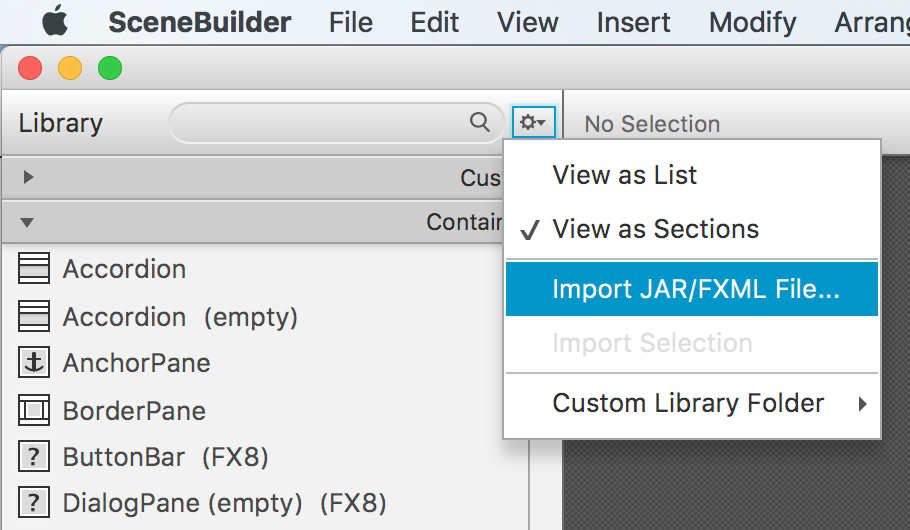
Task: Click the DialogPane (empty) question-mark icon
Action: pos(34,502)
